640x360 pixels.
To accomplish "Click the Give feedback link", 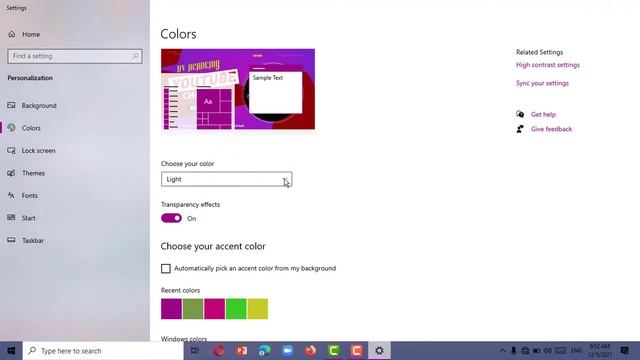I will click(x=551, y=129).
